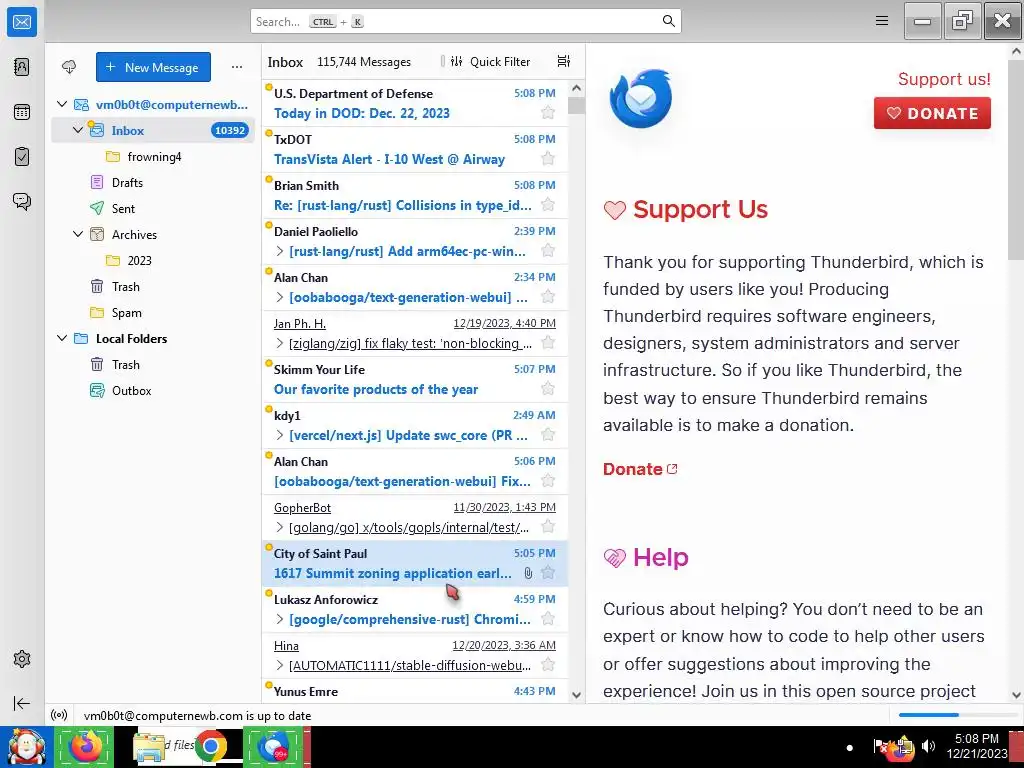Star the TxDOT TransVista Alert email

(x=548, y=159)
